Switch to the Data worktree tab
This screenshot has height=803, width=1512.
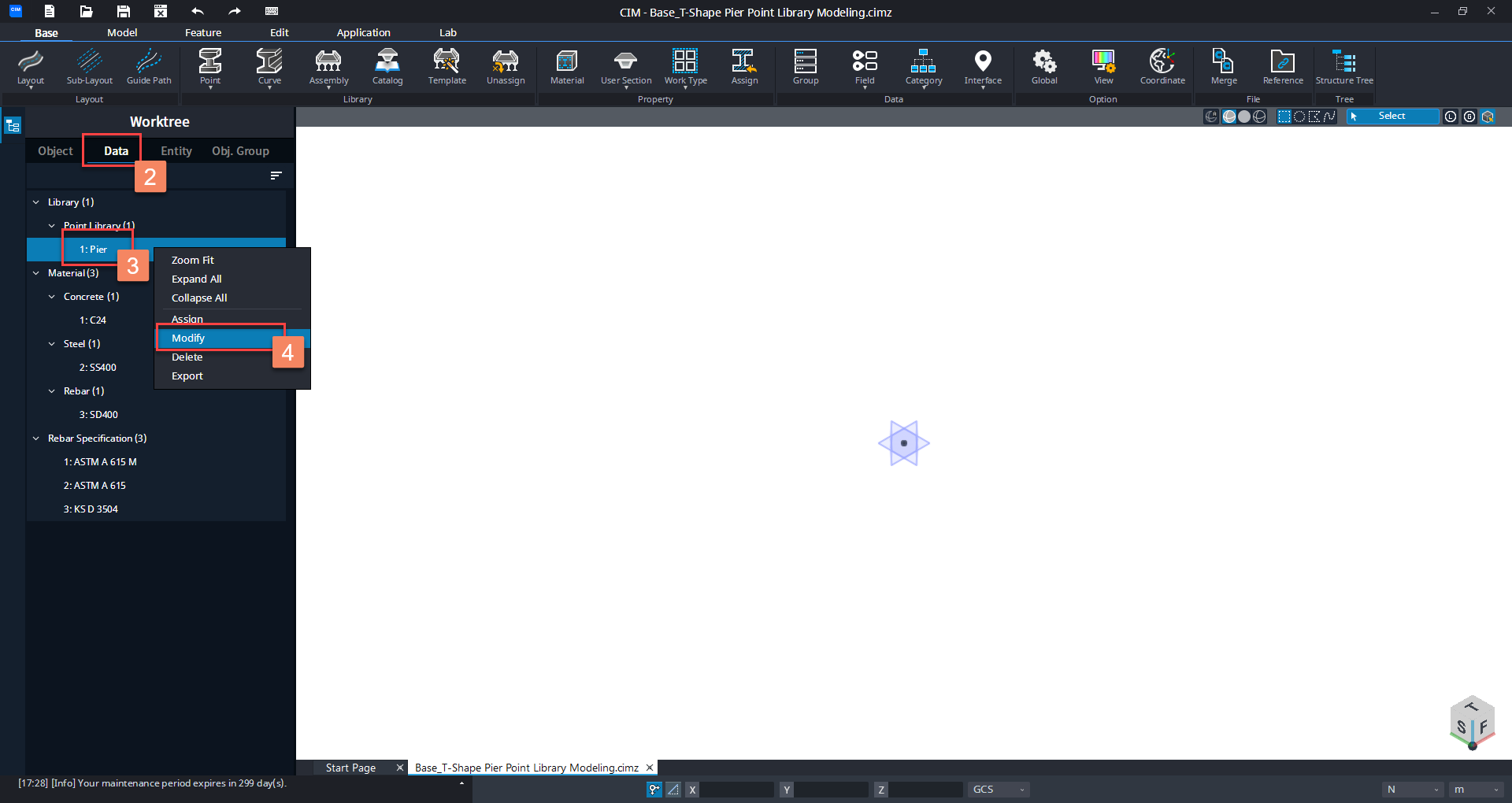point(116,151)
